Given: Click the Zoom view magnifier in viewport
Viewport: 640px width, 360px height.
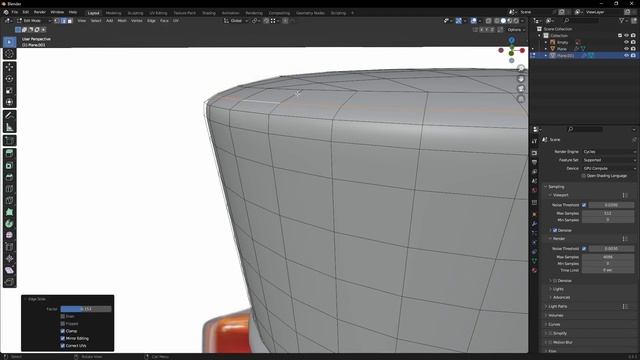Looking at the screenshot, I should point(521,68).
